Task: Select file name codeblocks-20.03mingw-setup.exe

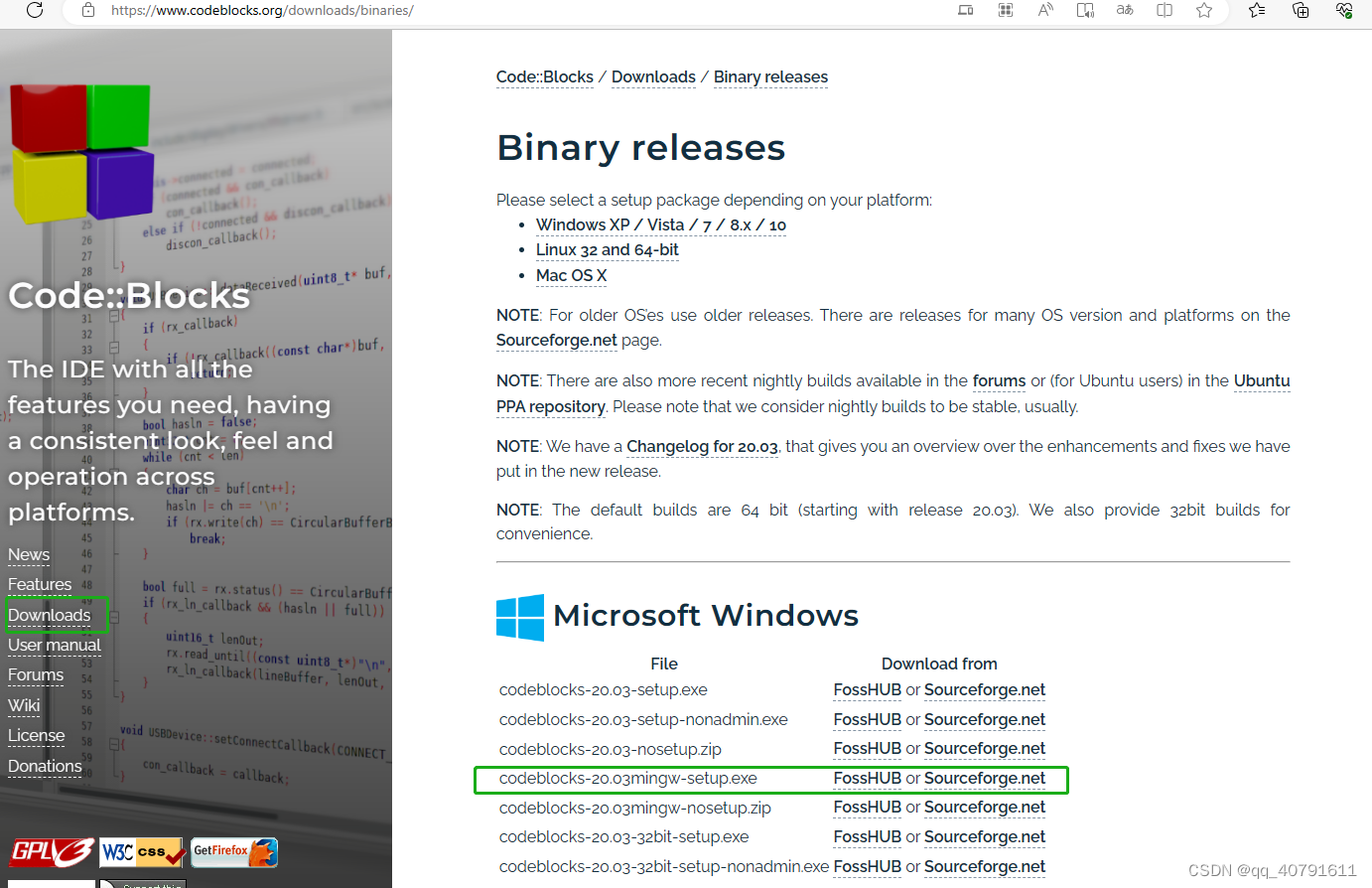Action: click(628, 778)
